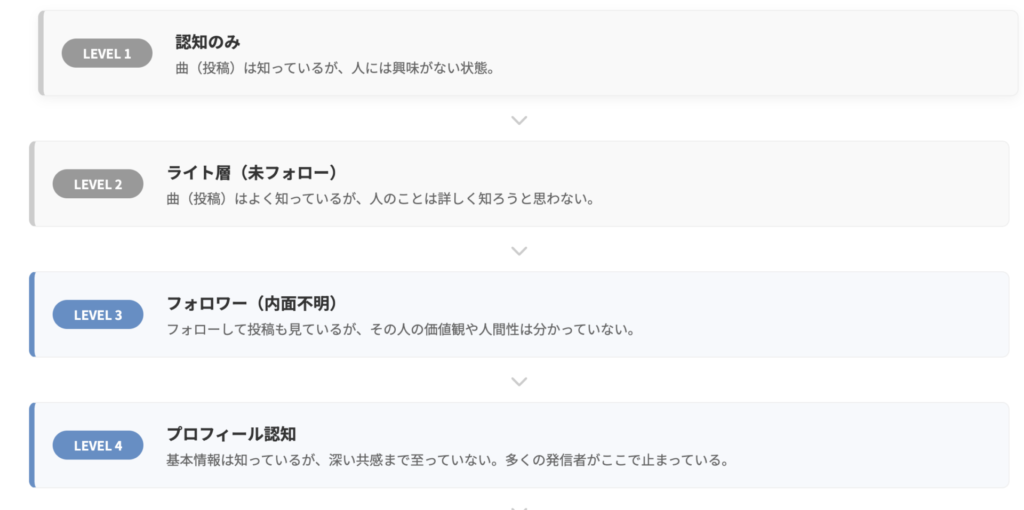
Task: Click LEVEL 3 description mentioning 価値観や人間性
Action: [401, 329]
